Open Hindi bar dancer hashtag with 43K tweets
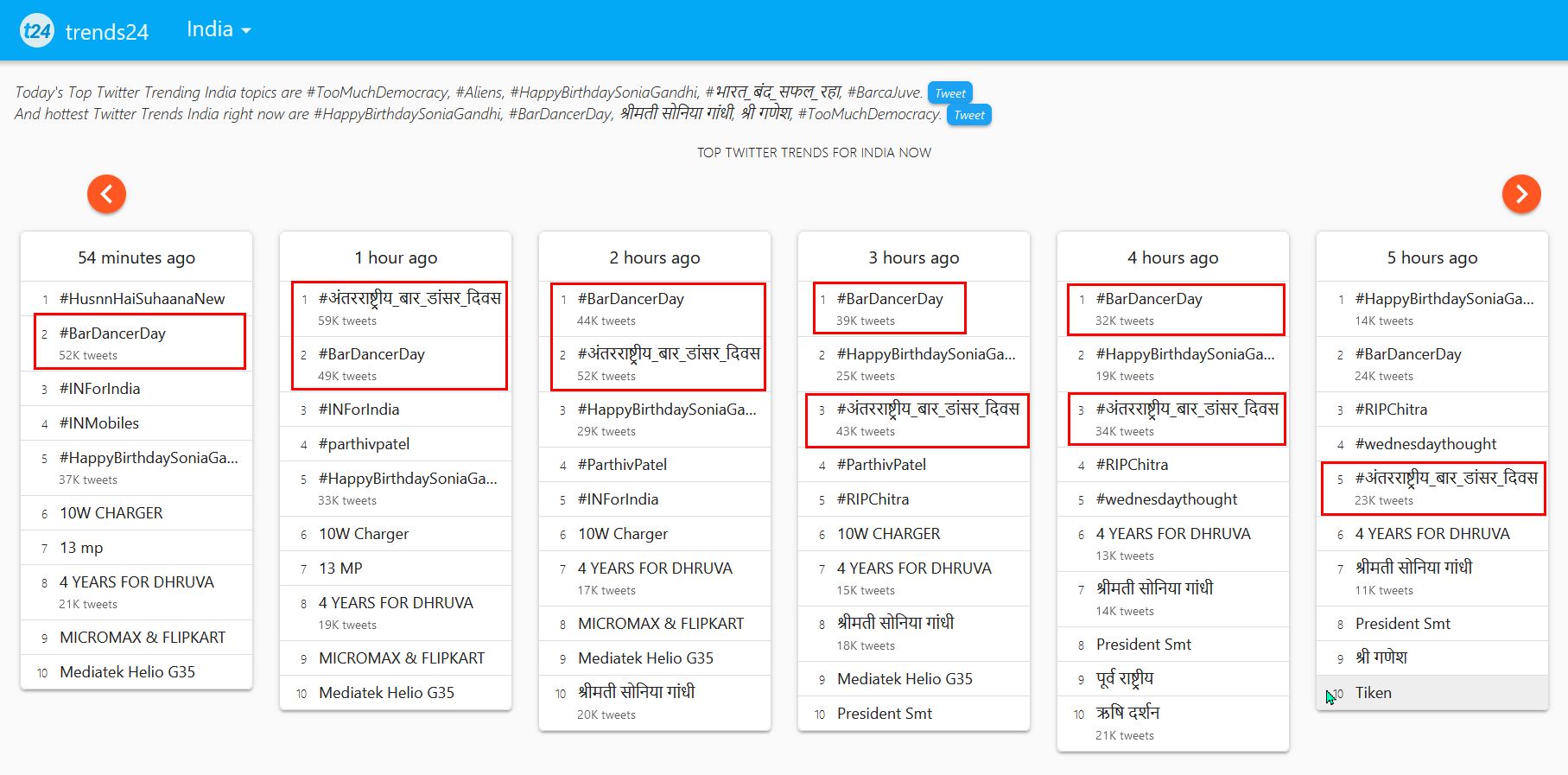The image size is (1568, 775). coord(928,410)
